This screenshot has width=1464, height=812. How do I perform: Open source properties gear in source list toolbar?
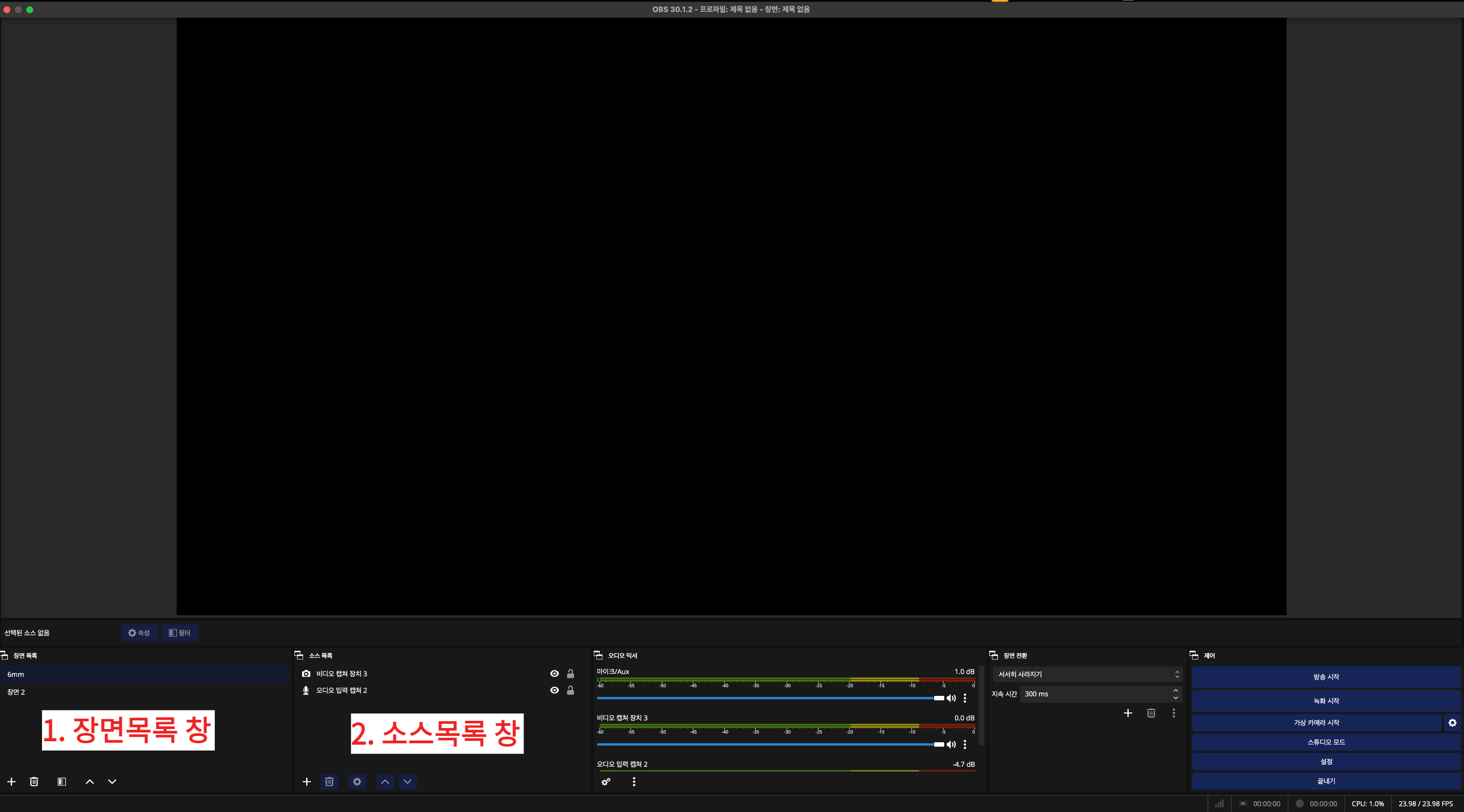pos(357,782)
